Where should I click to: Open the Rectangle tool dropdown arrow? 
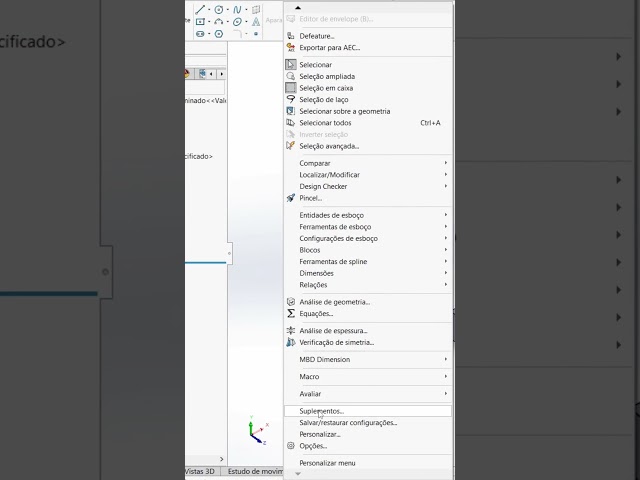(x=209, y=22)
